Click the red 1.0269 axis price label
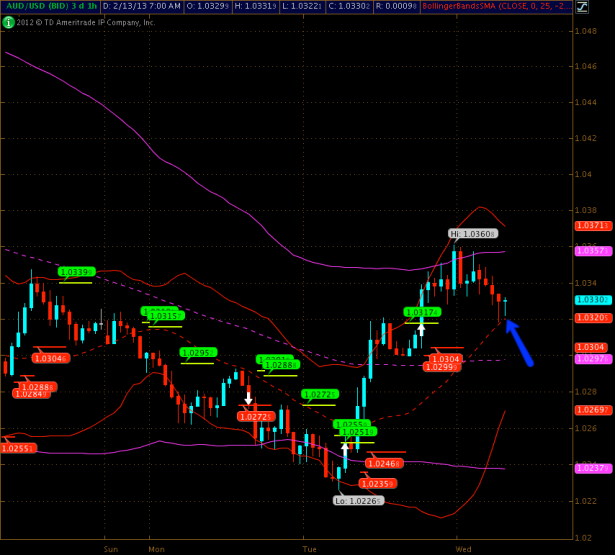 pyautogui.click(x=593, y=410)
